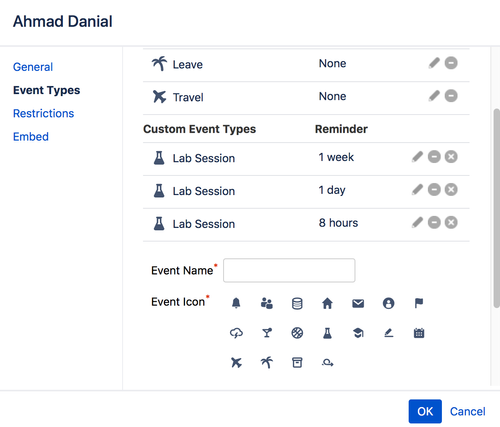Hide the Lab Session with 1 day reminder
The height and width of the screenshot is (427, 500).
coord(434,190)
